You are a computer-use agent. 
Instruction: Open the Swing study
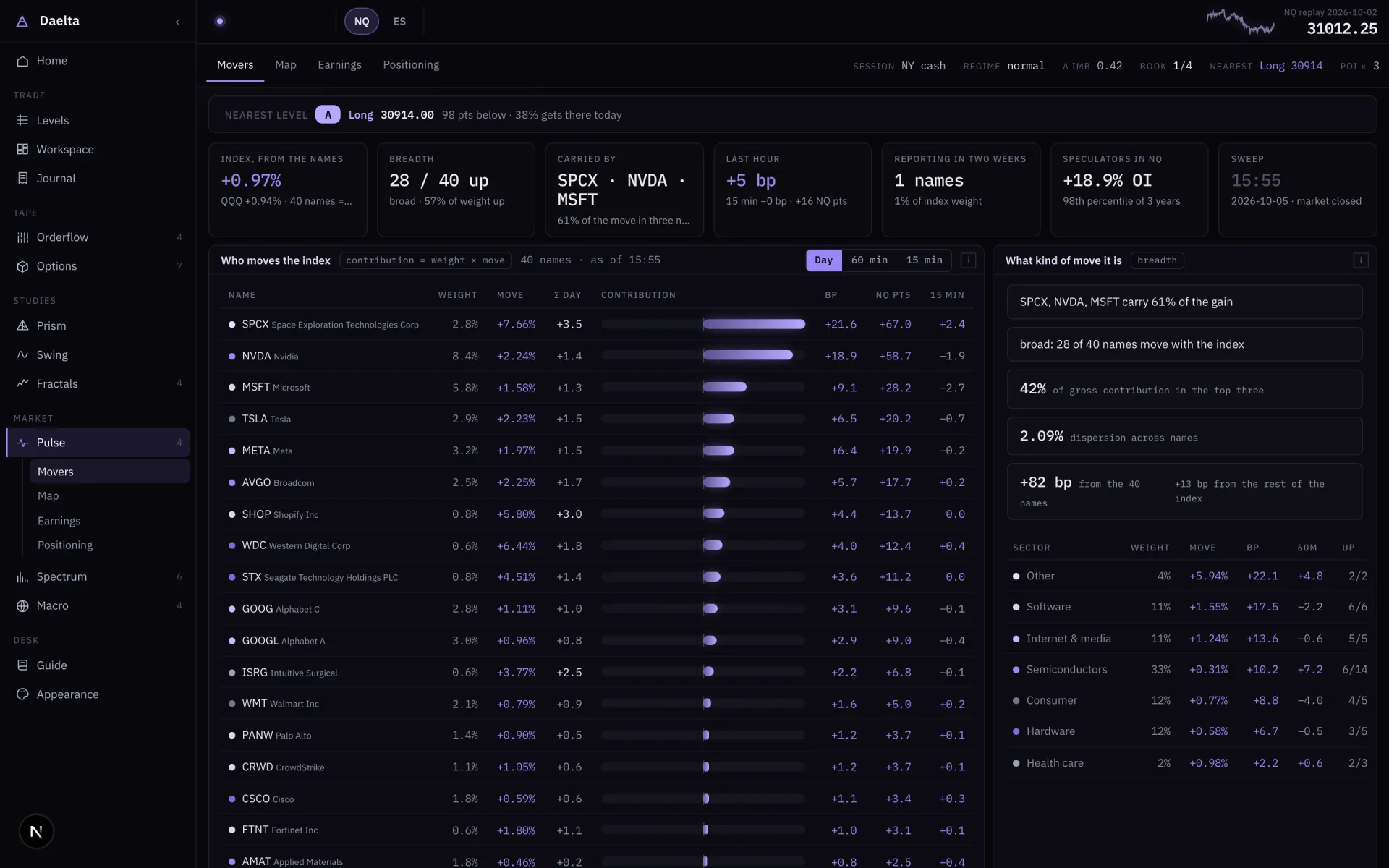(98, 354)
